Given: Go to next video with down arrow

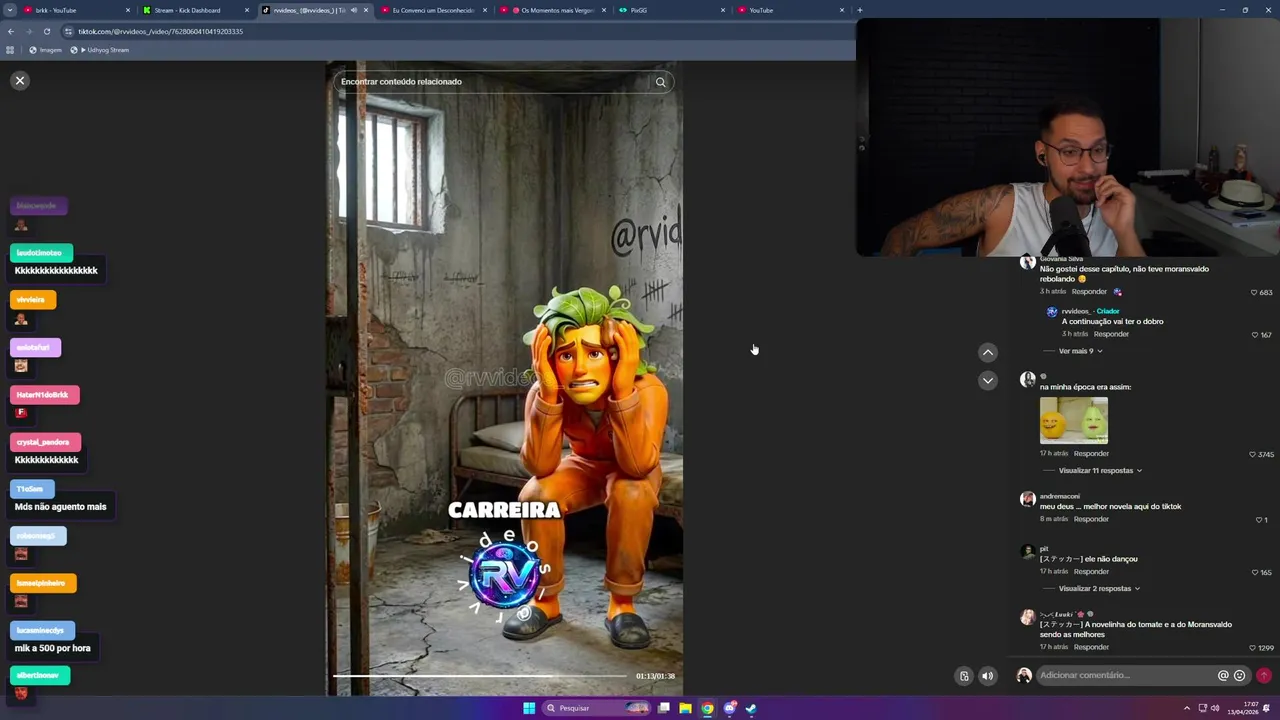Looking at the screenshot, I should point(987,380).
